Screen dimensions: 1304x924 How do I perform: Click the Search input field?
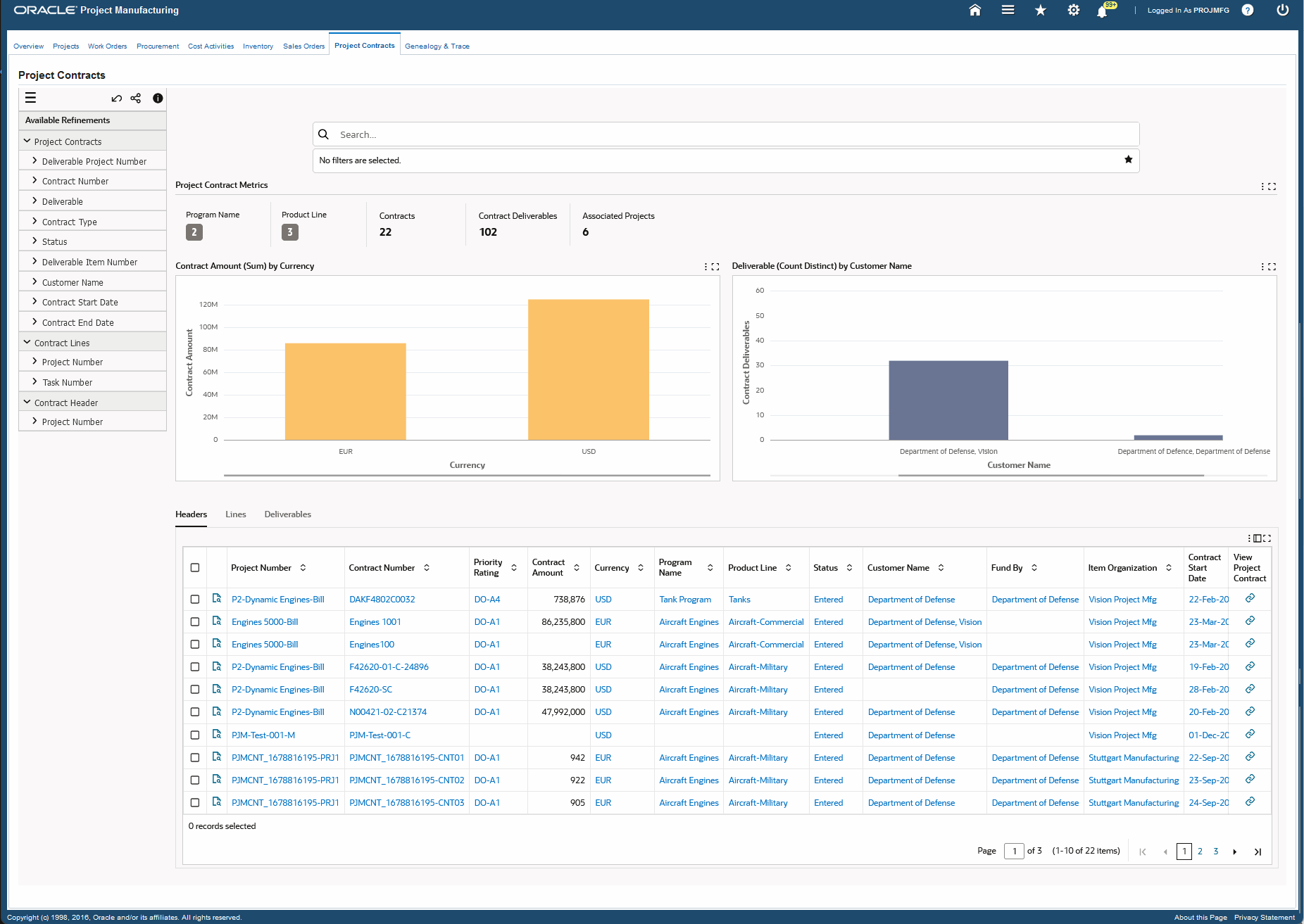[726, 134]
